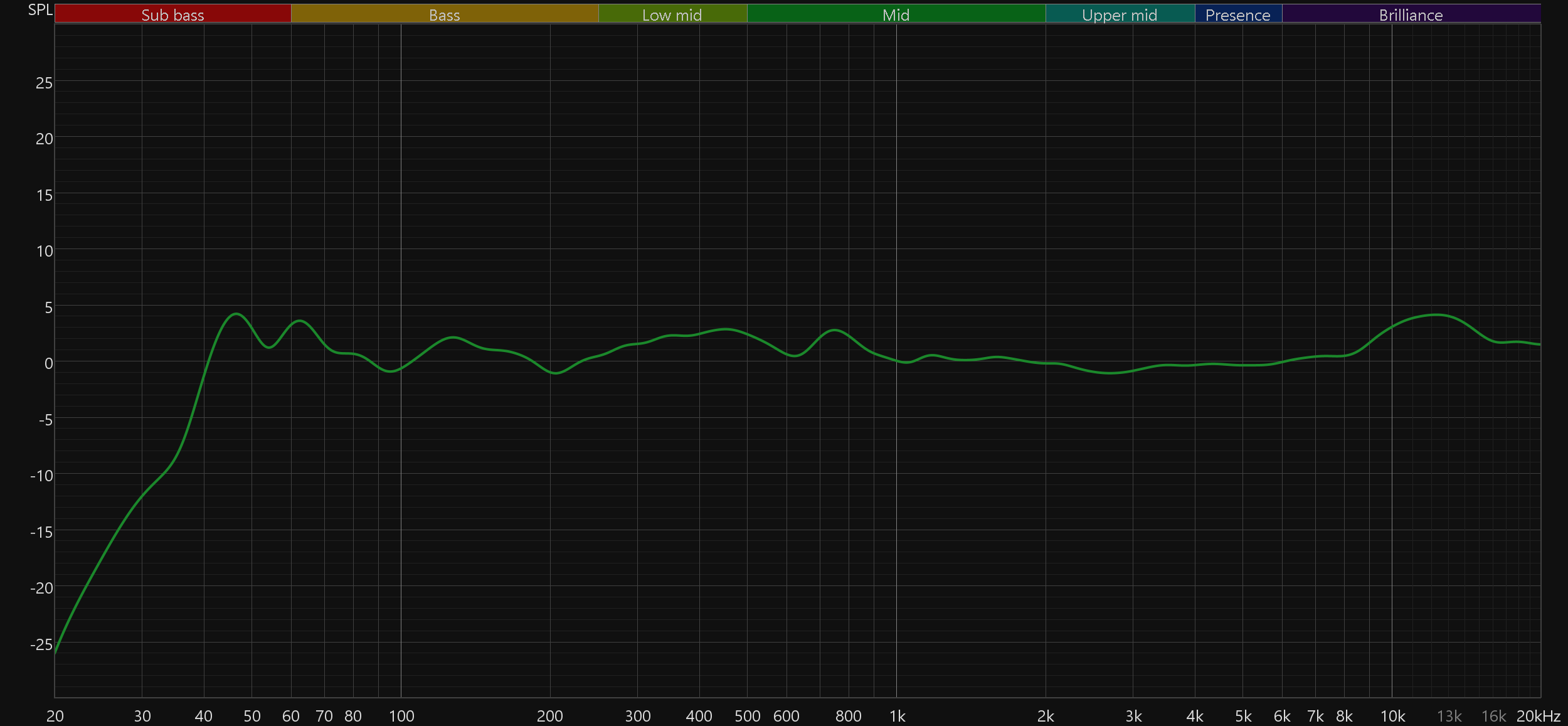Click the 20kHz label on frequency axis
This screenshot has width=1568, height=726.
pyautogui.click(x=1538, y=716)
